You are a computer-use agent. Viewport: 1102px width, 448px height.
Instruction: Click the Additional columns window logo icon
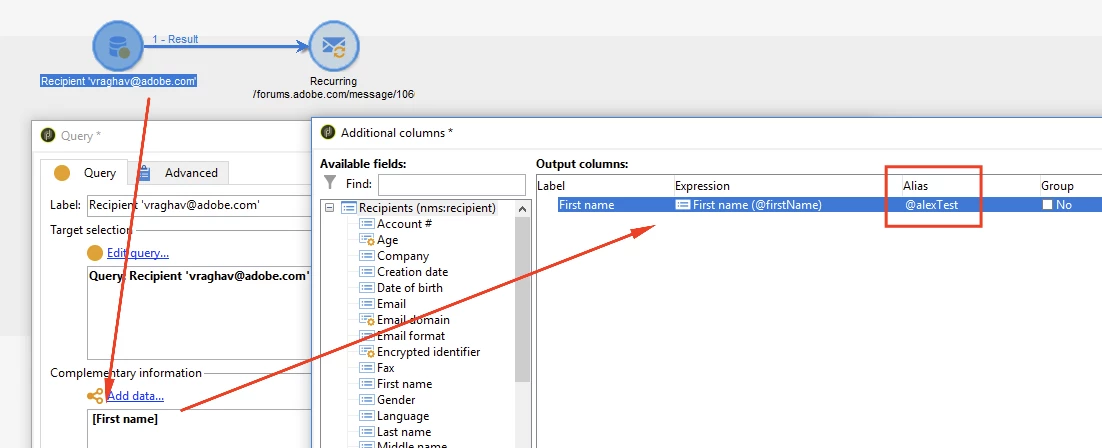(x=327, y=132)
